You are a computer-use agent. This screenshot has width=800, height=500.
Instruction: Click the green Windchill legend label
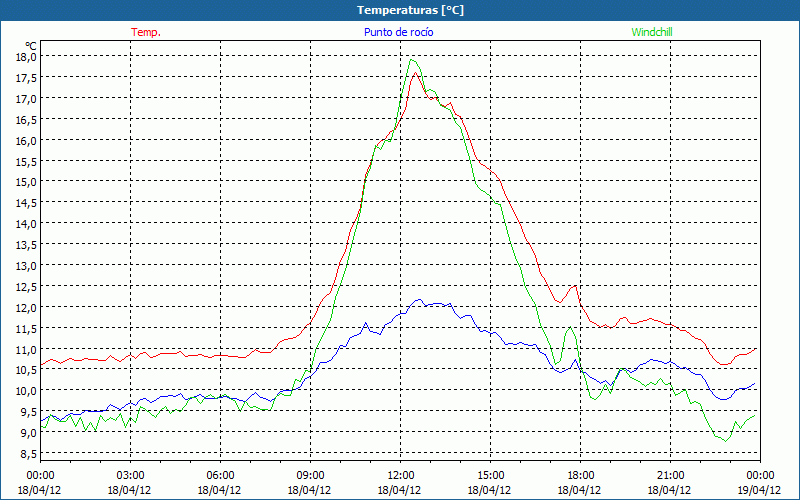point(652,32)
